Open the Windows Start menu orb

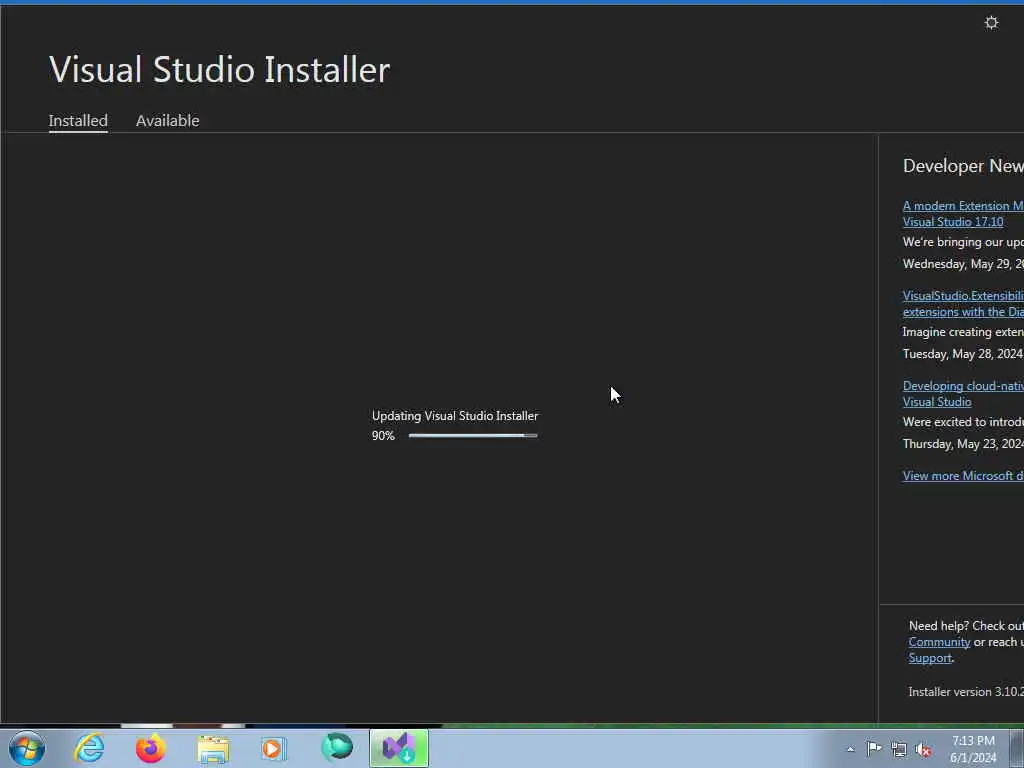point(27,748)
